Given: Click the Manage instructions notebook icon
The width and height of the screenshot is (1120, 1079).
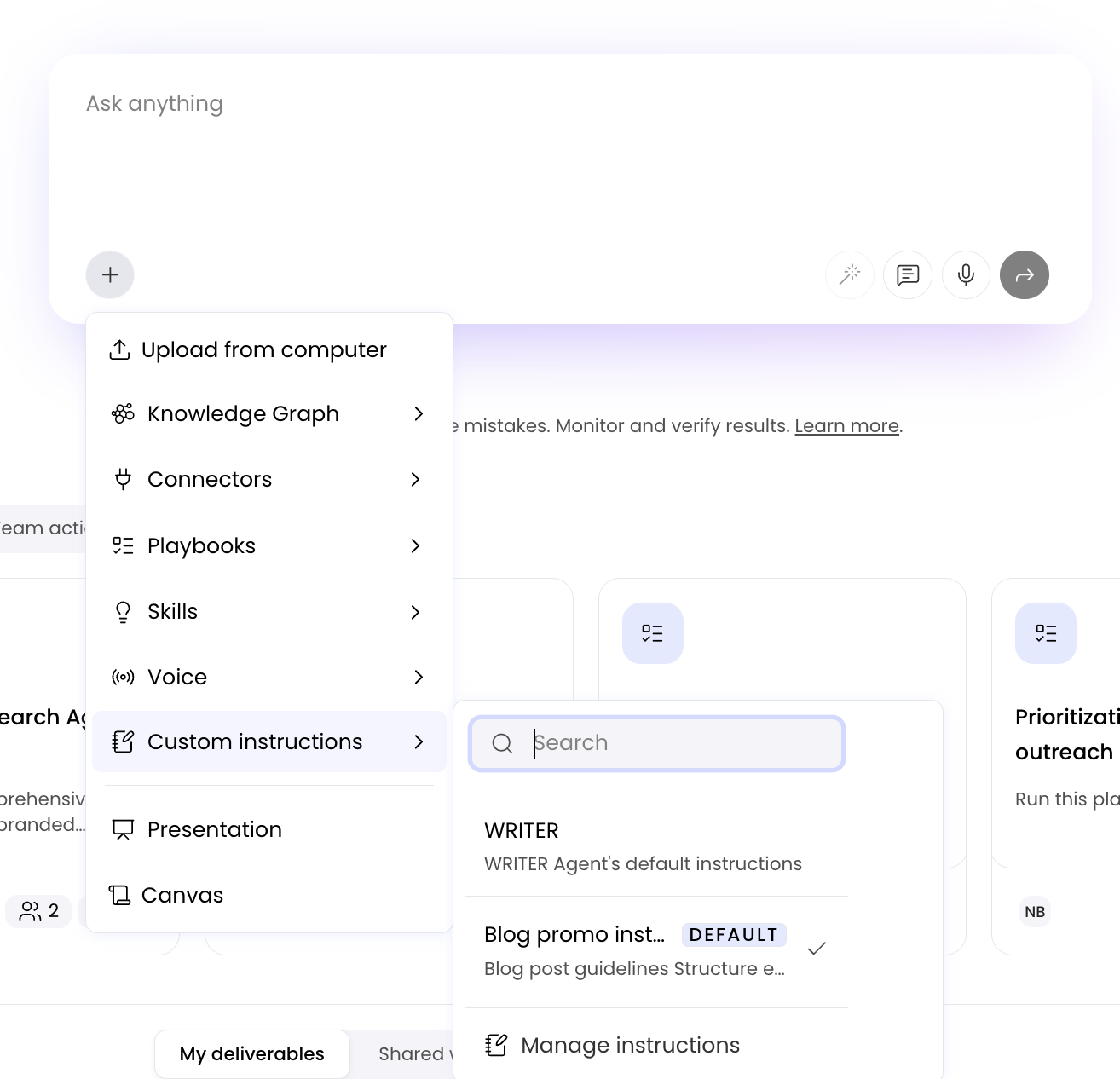Looking at the screenshot, I should (x=496, y=1045).
